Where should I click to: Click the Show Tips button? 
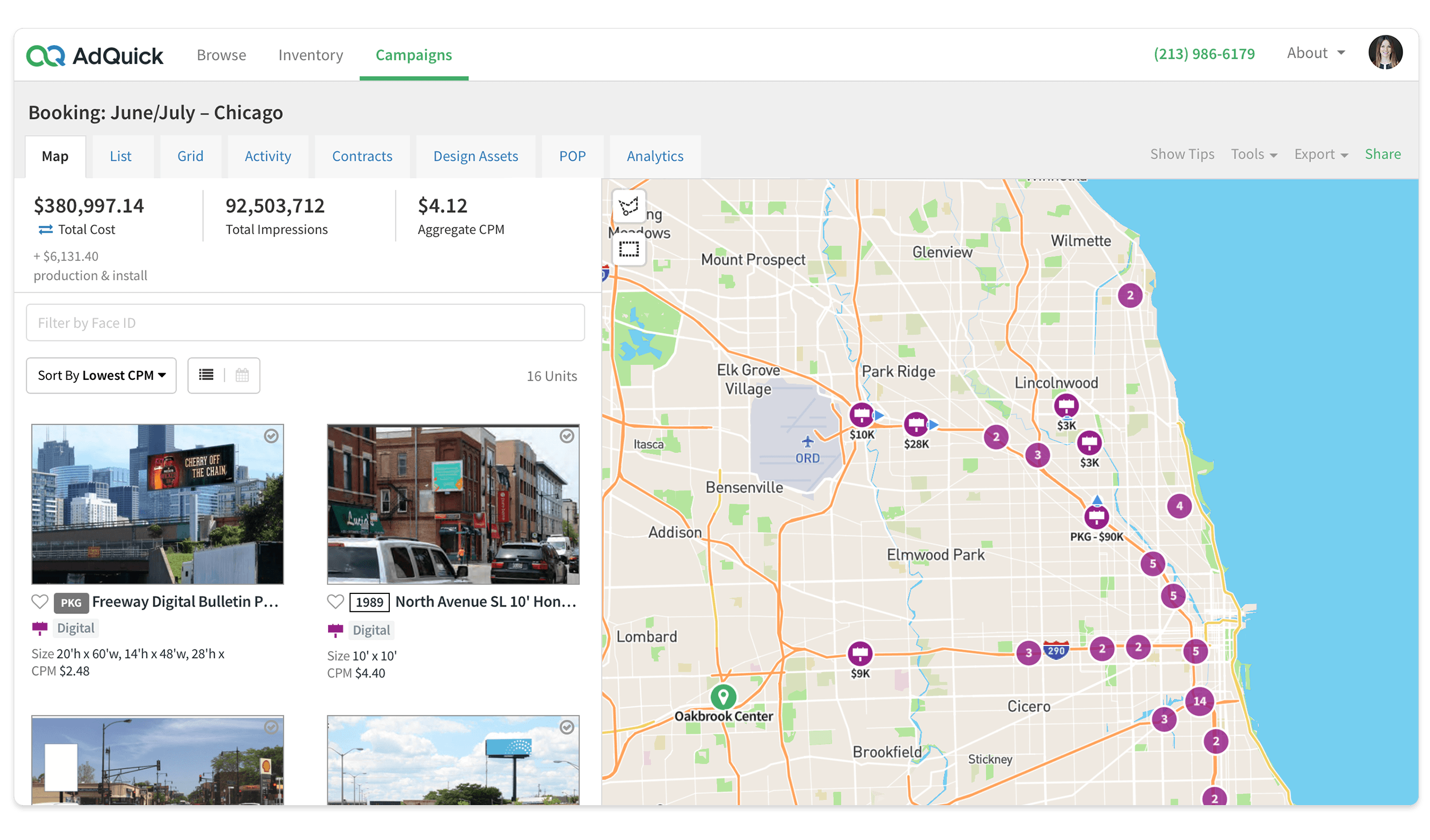(1182, 154)
